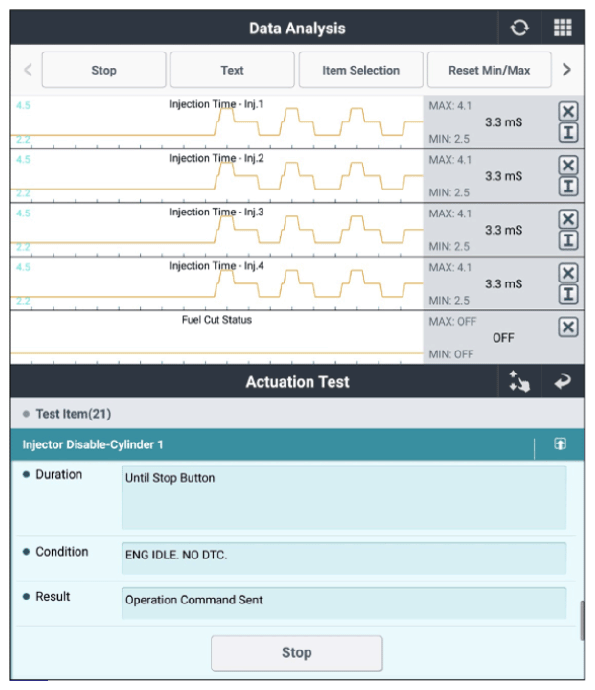Remove Injection Time Inj.2 graph with X icon
This screenshot has width=595, height=690.
[x=568, y=165]
